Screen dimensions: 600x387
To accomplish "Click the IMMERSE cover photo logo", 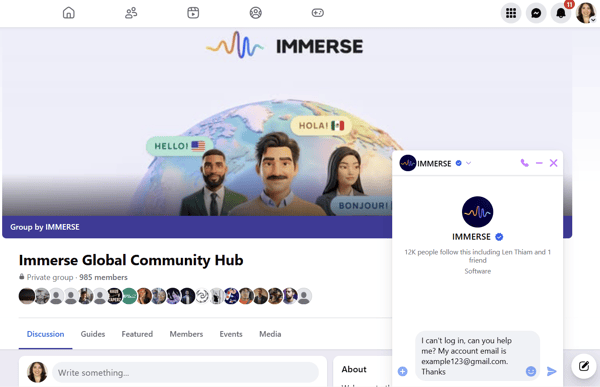I will pos(285,45).
